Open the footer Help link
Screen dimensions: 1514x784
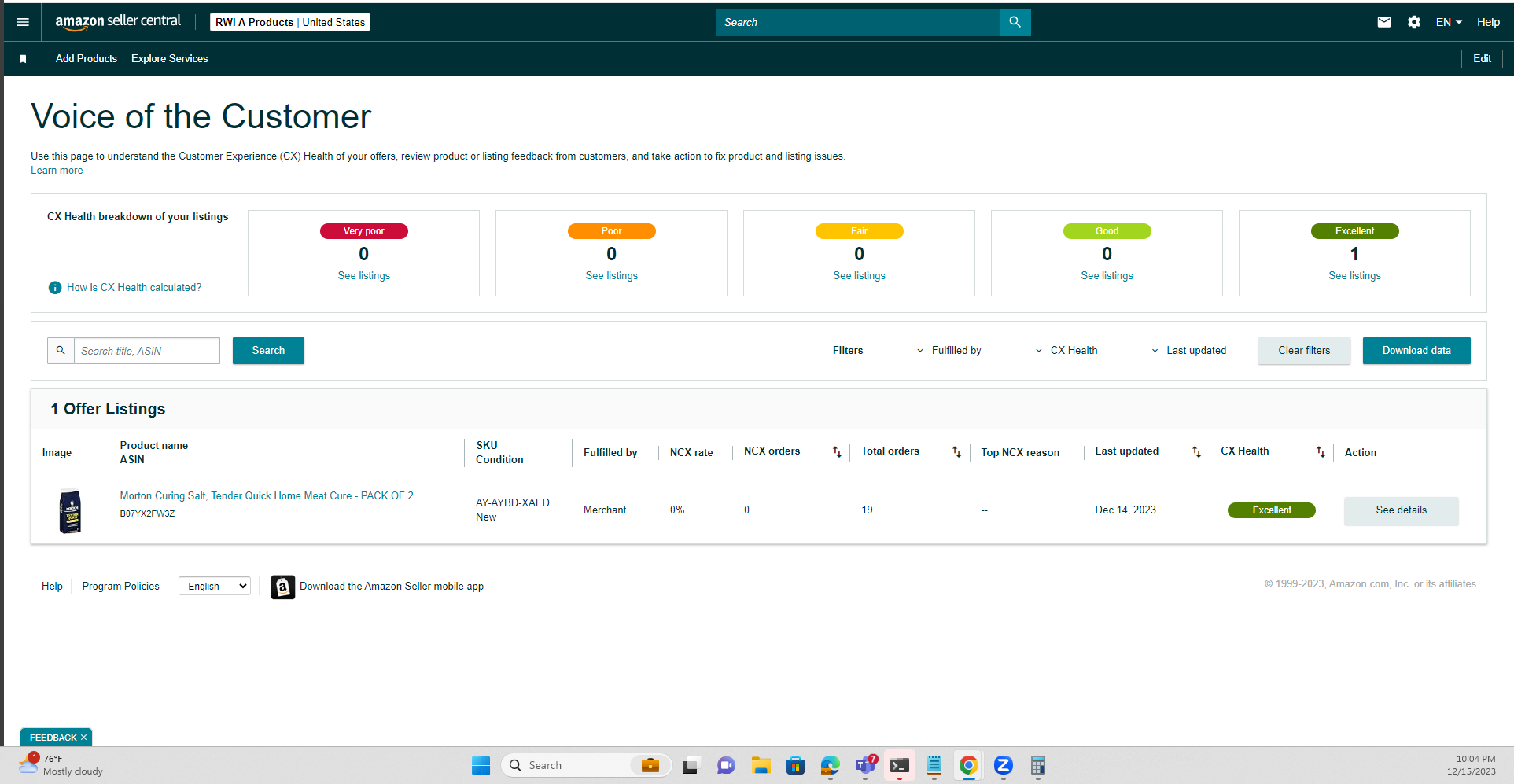(x=52, y=587)
